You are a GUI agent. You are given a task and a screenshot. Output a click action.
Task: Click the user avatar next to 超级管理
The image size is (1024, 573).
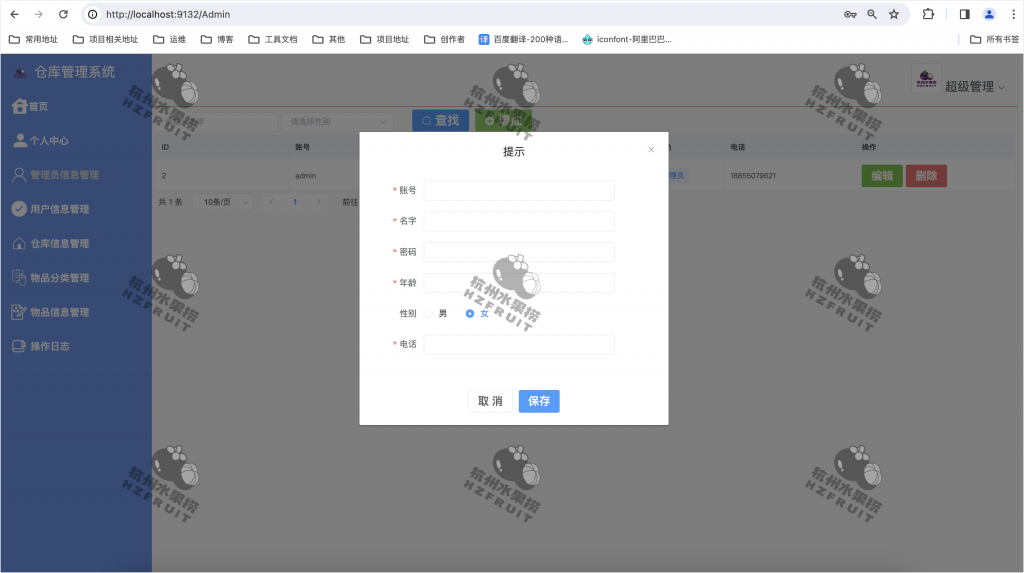926,79
